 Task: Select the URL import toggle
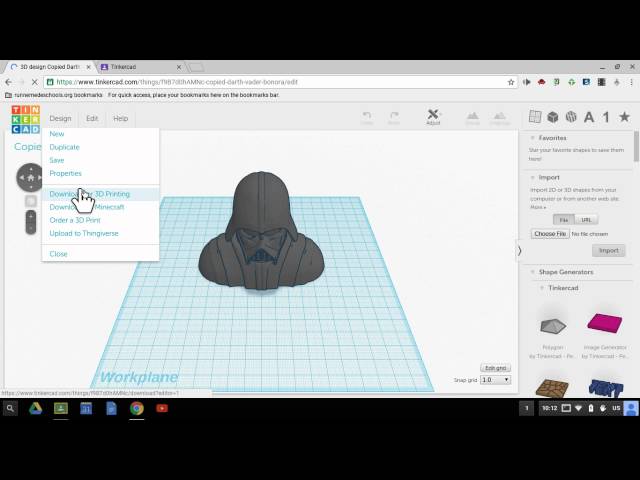pos(586,220)
